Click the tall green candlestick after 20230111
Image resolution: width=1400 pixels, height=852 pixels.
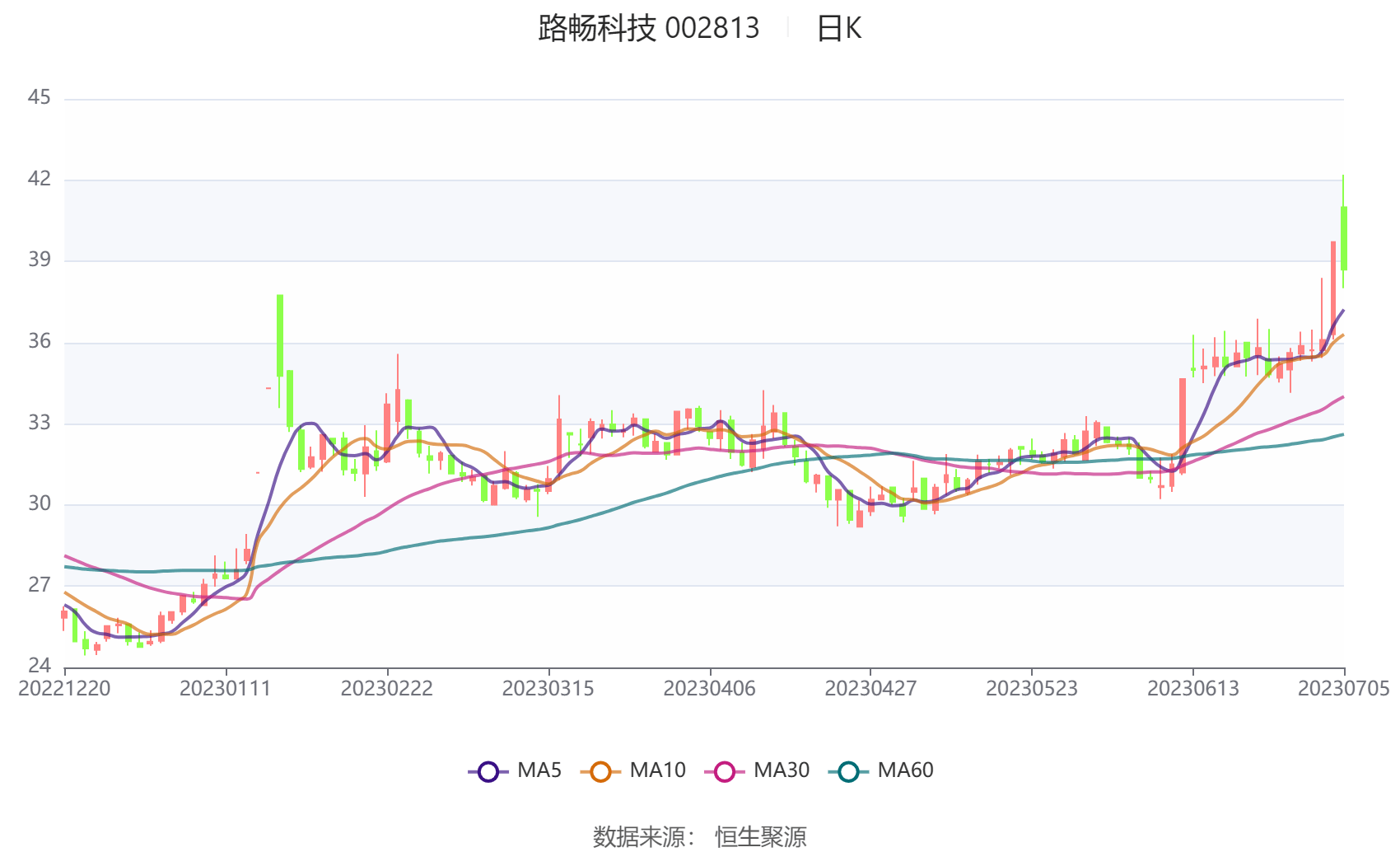280,335
